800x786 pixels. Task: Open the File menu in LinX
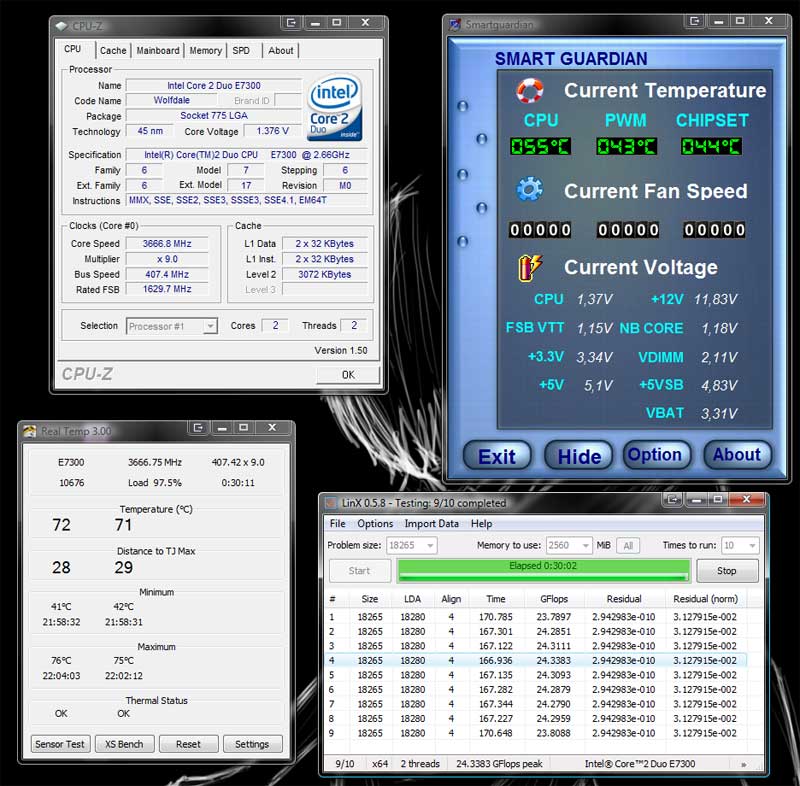337,524
